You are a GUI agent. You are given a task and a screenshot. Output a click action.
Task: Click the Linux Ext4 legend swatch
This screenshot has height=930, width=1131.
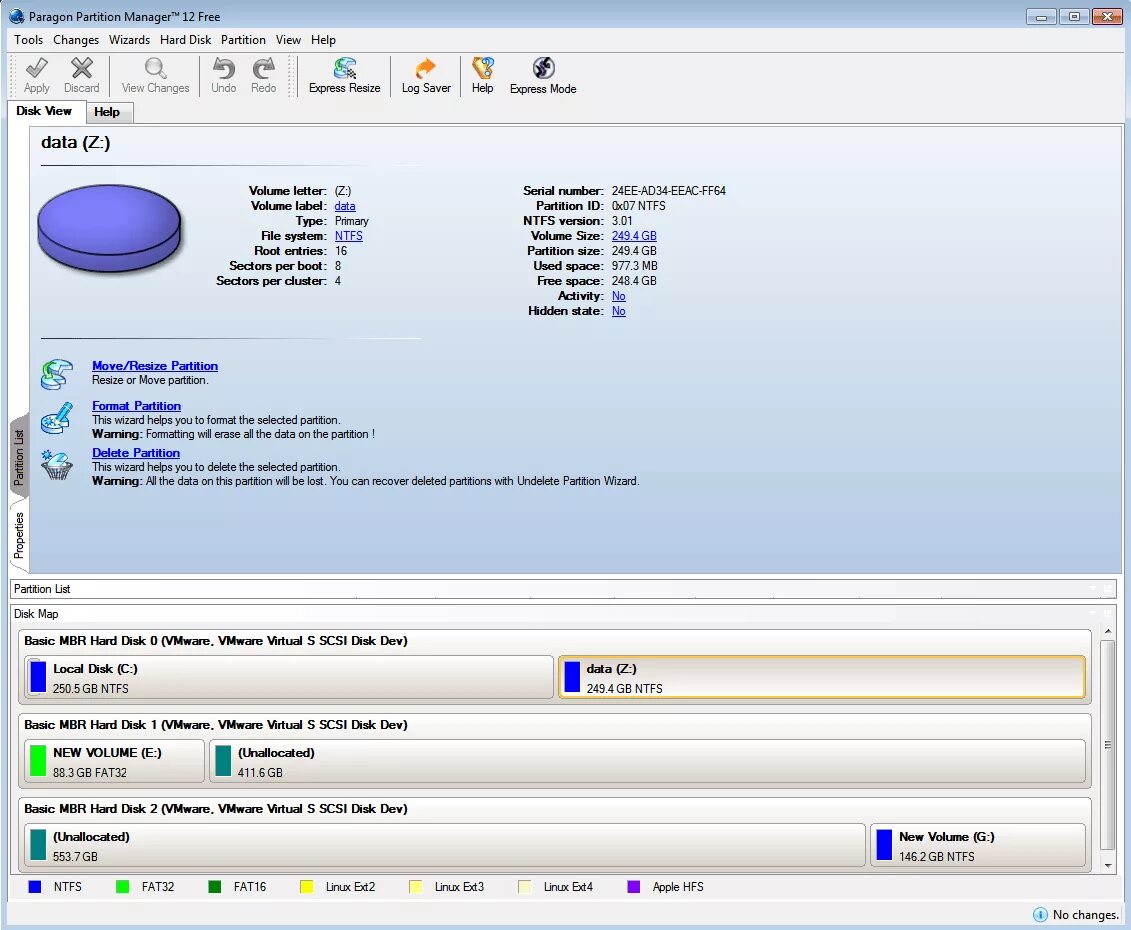click(x=524, y=887)
